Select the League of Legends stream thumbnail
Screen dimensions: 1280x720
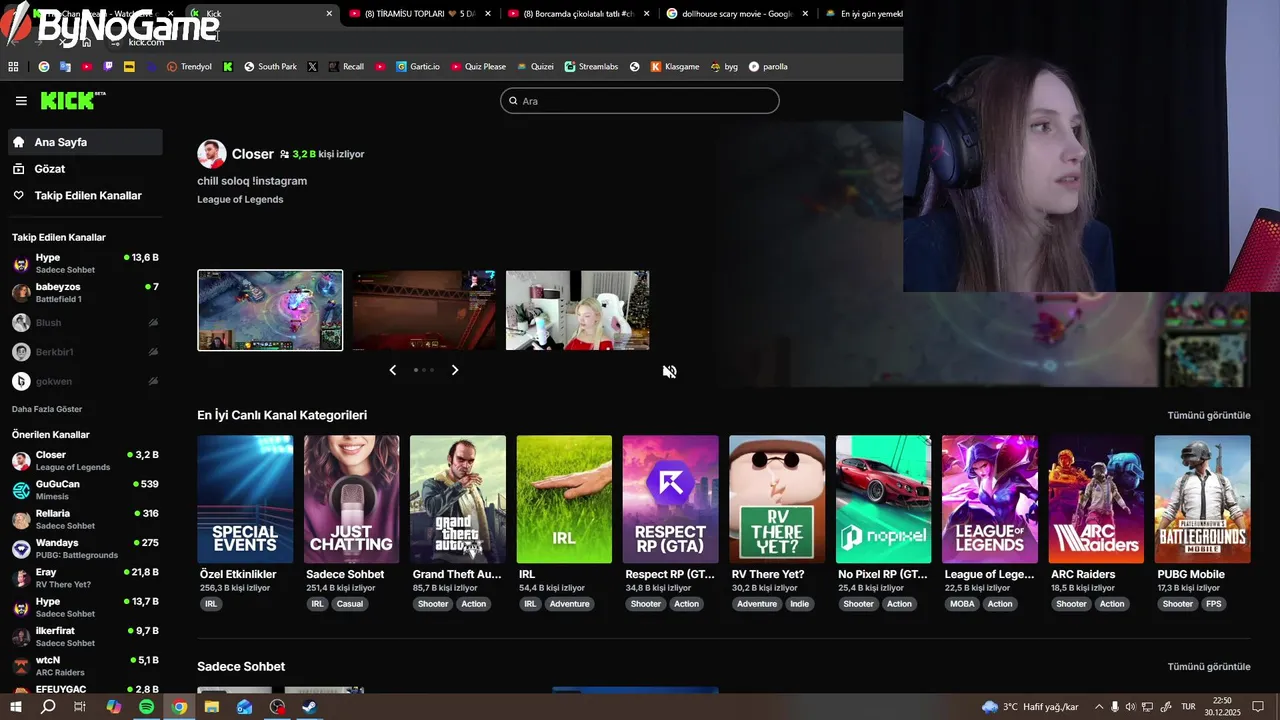(x=270, y=310)
